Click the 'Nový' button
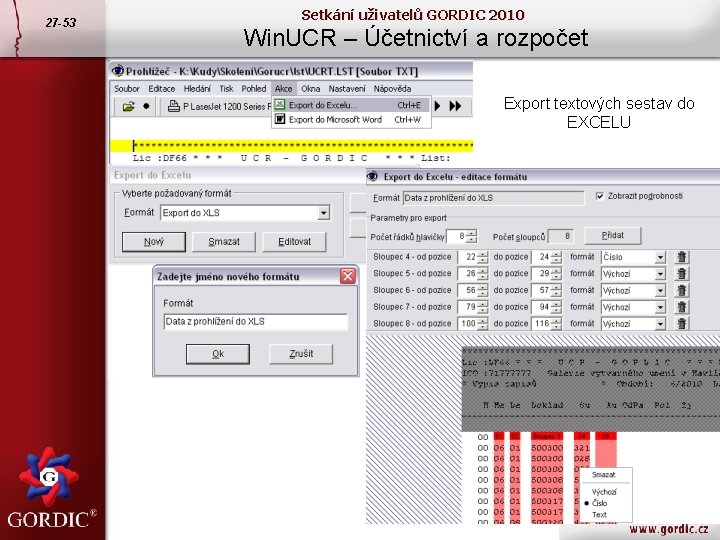This screenshot has width=720, height=540. [x=154, y=242]
